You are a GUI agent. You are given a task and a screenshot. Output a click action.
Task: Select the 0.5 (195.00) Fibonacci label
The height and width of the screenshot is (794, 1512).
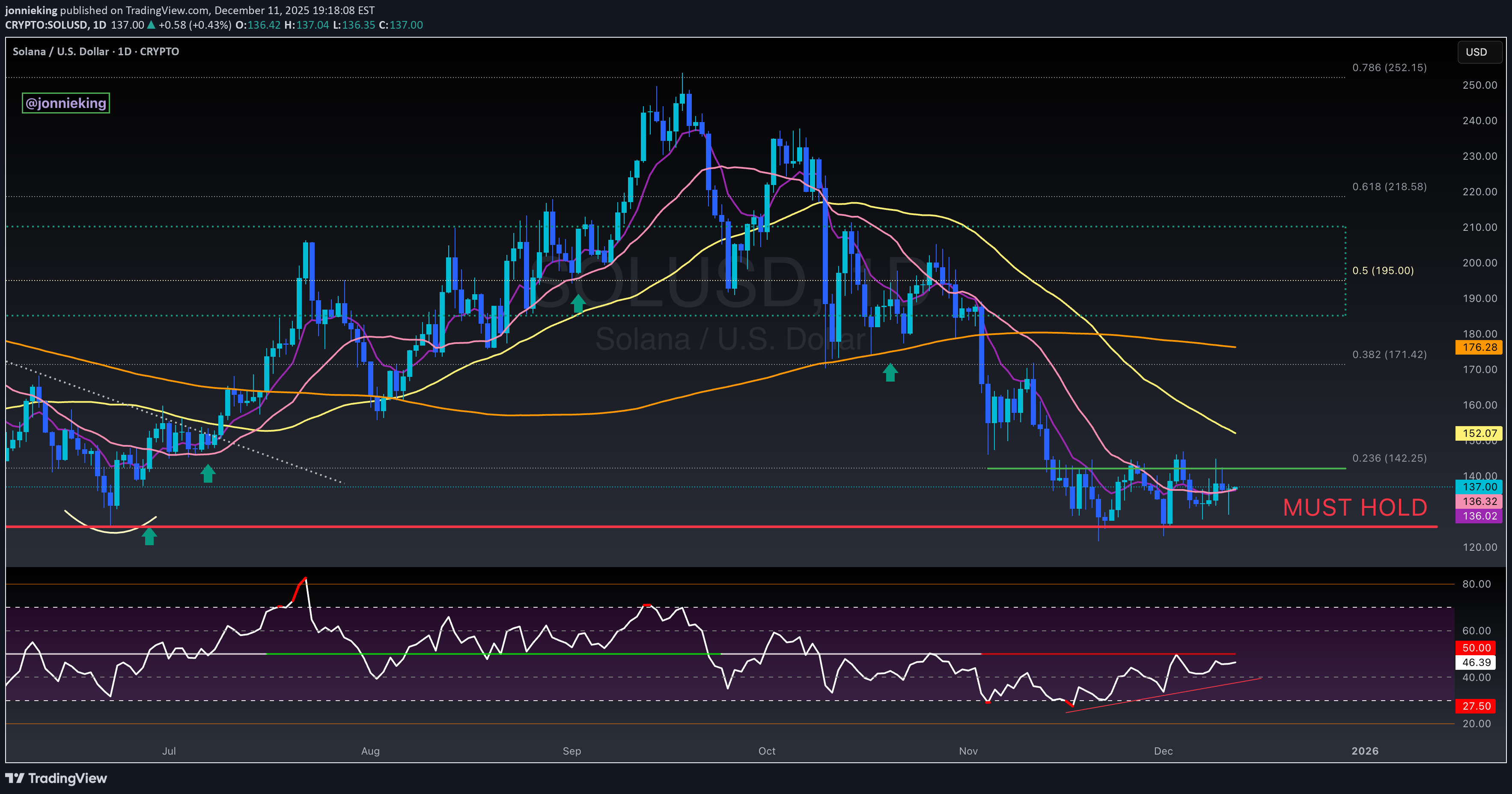click(x=1383, y=271)
